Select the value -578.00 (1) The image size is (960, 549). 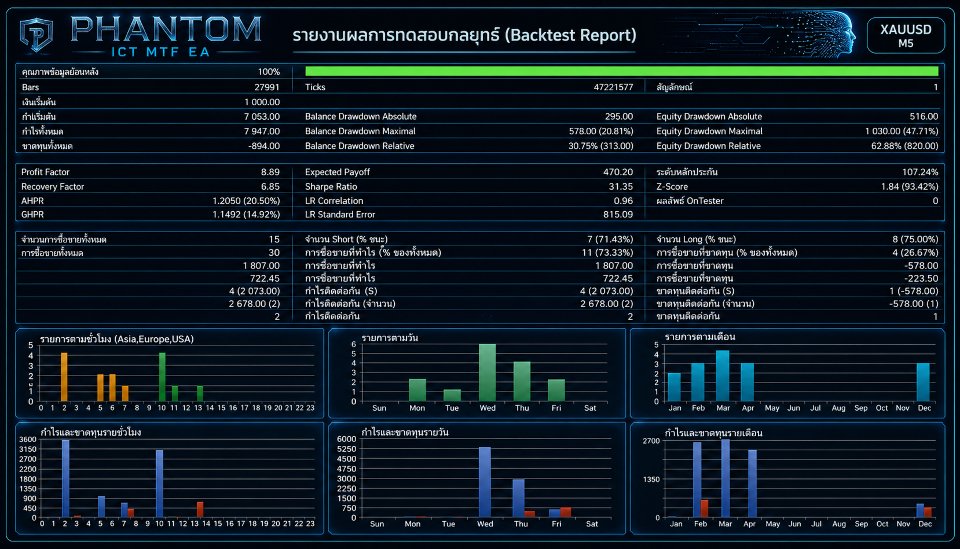(x=913, y=304)
